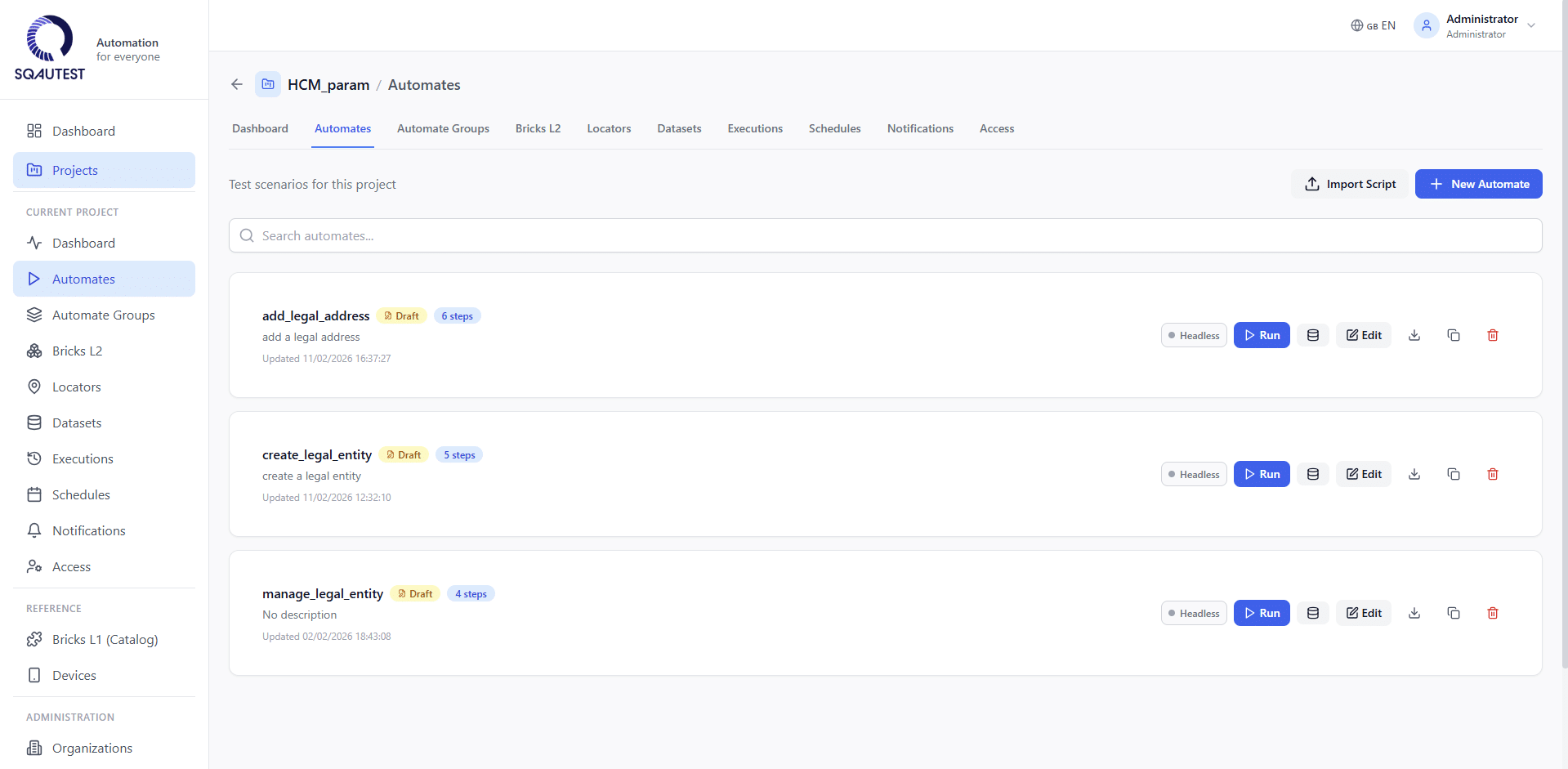Copy the add_legal_address automate
This screenshot has height=769, width=1568.
[1453, 335]
